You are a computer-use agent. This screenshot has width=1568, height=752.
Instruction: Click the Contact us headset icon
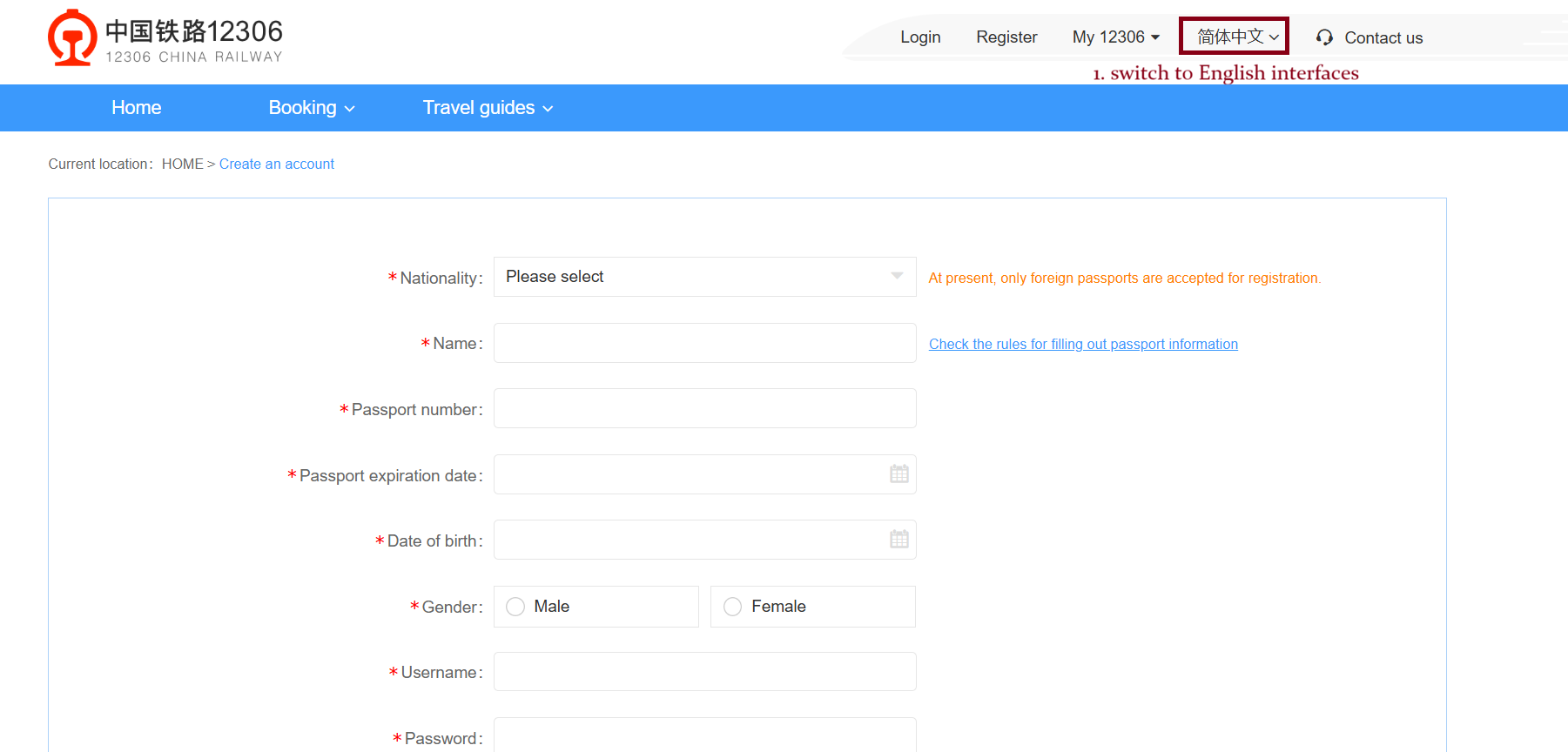point(1324,37)
